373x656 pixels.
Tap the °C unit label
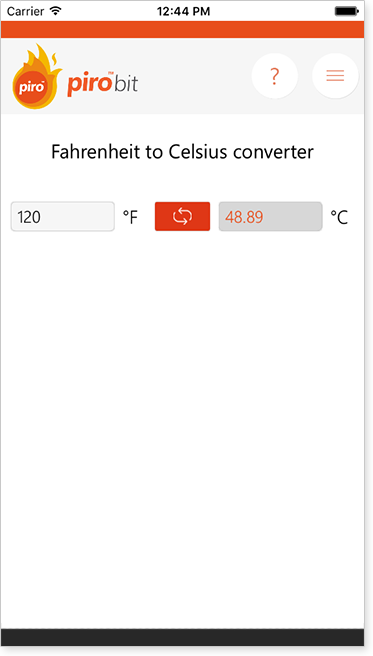339,217
